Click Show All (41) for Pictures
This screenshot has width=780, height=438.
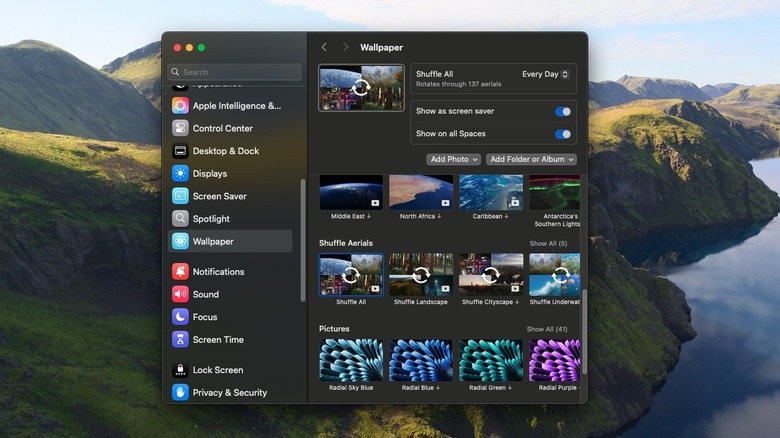(x=547, y=329)
